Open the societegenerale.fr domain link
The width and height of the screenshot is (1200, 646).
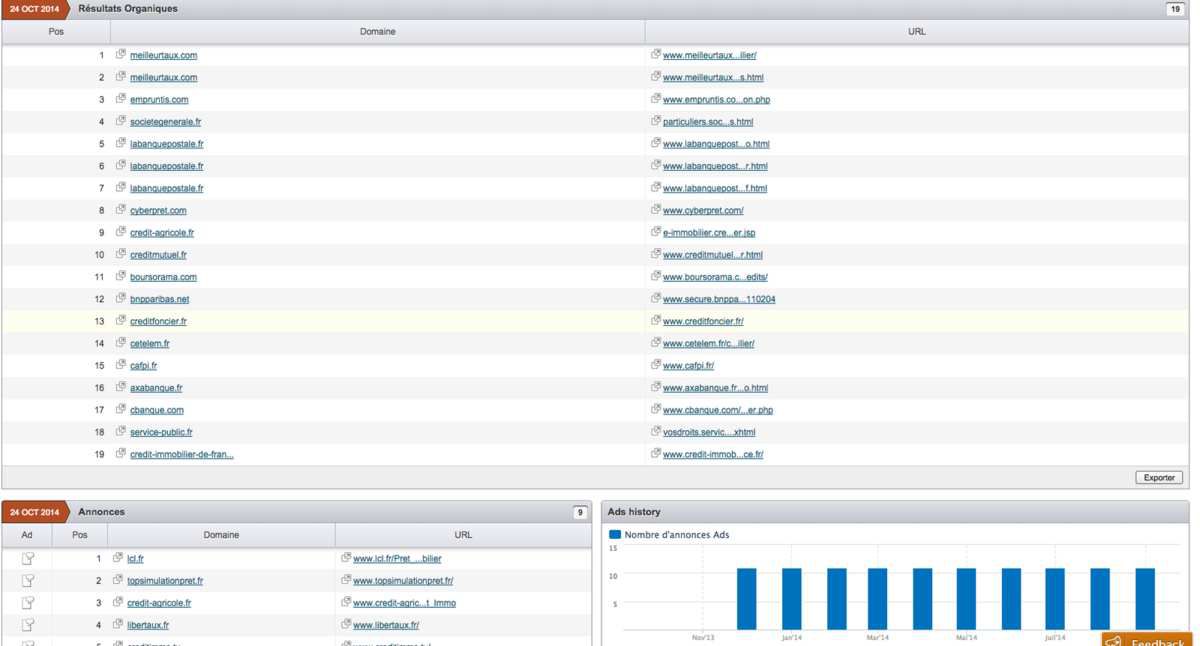tap(166, 121)
